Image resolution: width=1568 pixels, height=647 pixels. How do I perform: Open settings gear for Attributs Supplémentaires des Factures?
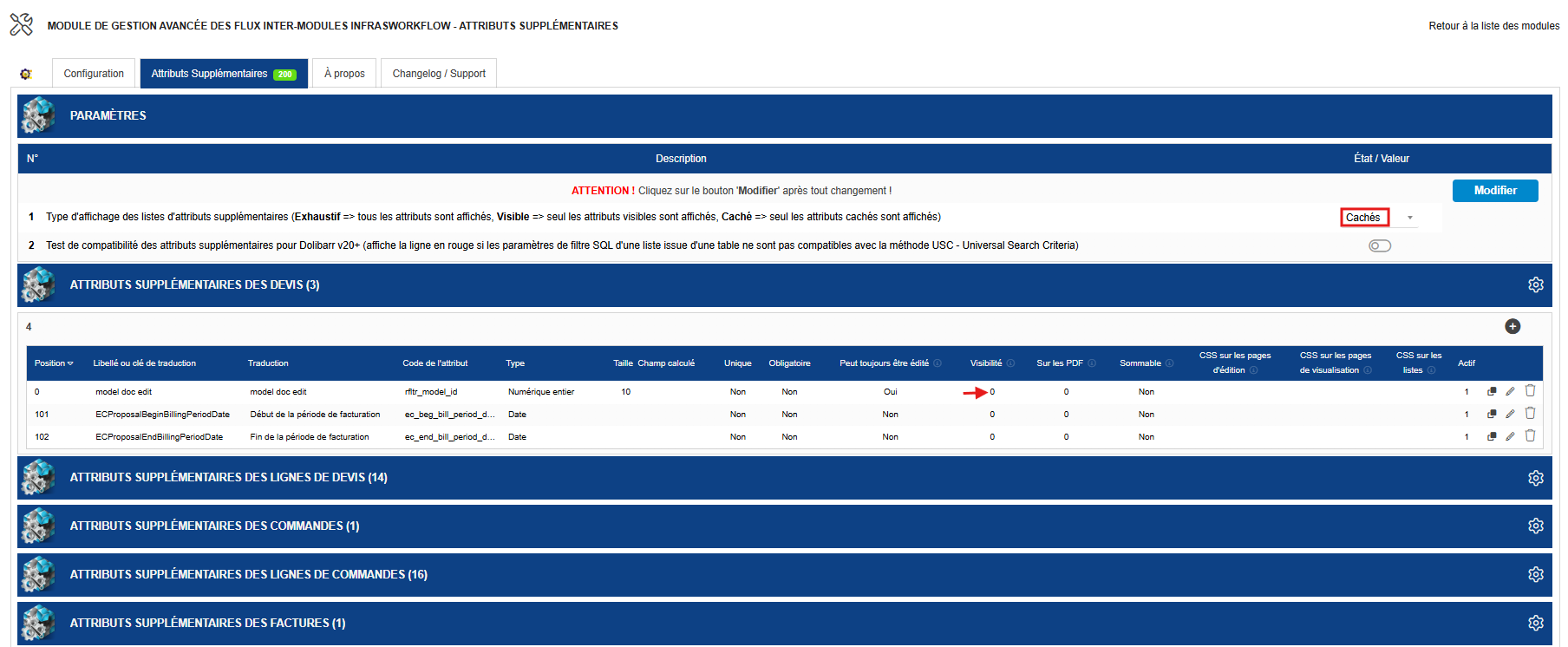click(1536, 623)
